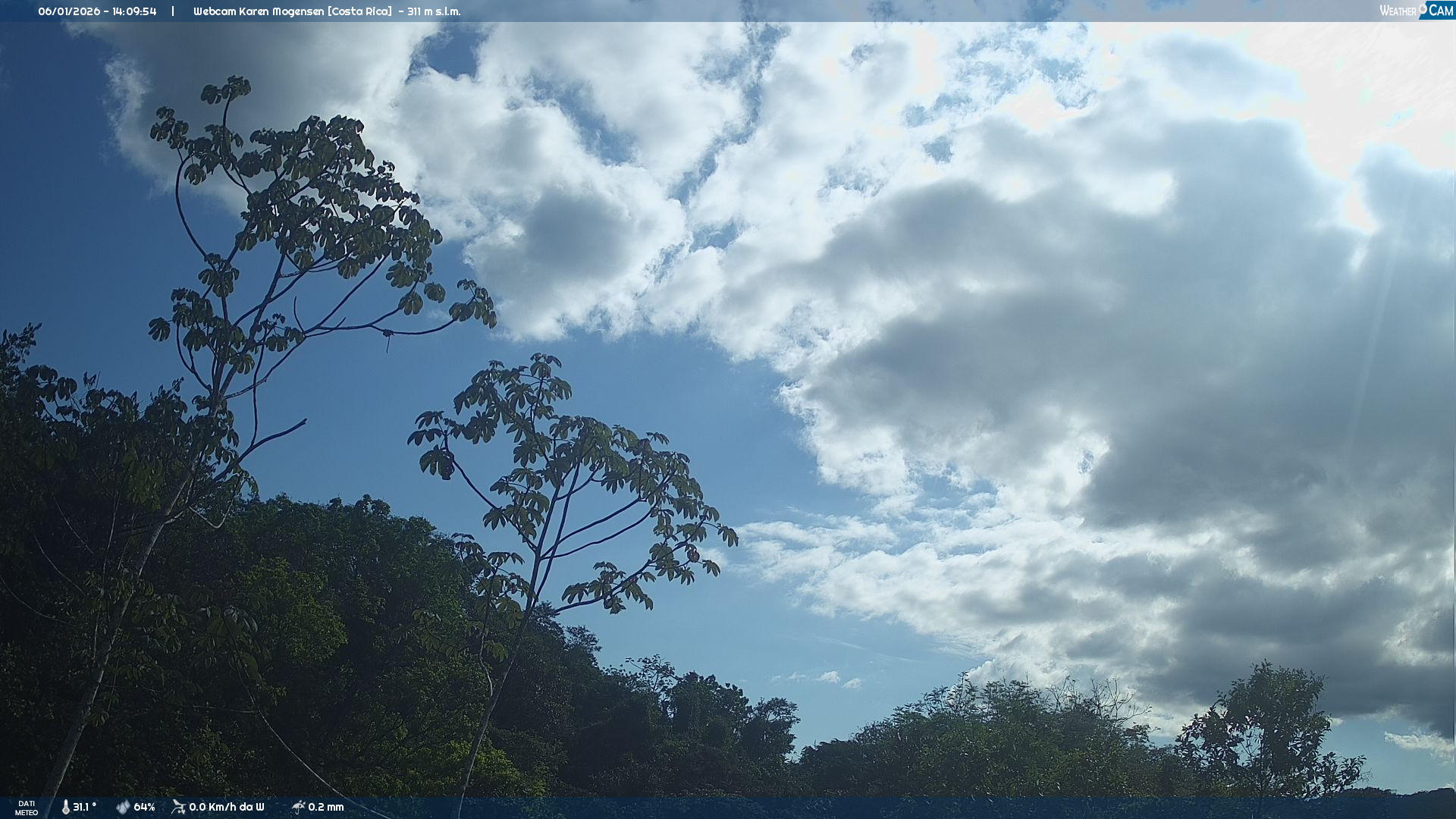The image size is (1456, 819).
Task: Click the humidity water drops icon
Action: click(123, 807)
